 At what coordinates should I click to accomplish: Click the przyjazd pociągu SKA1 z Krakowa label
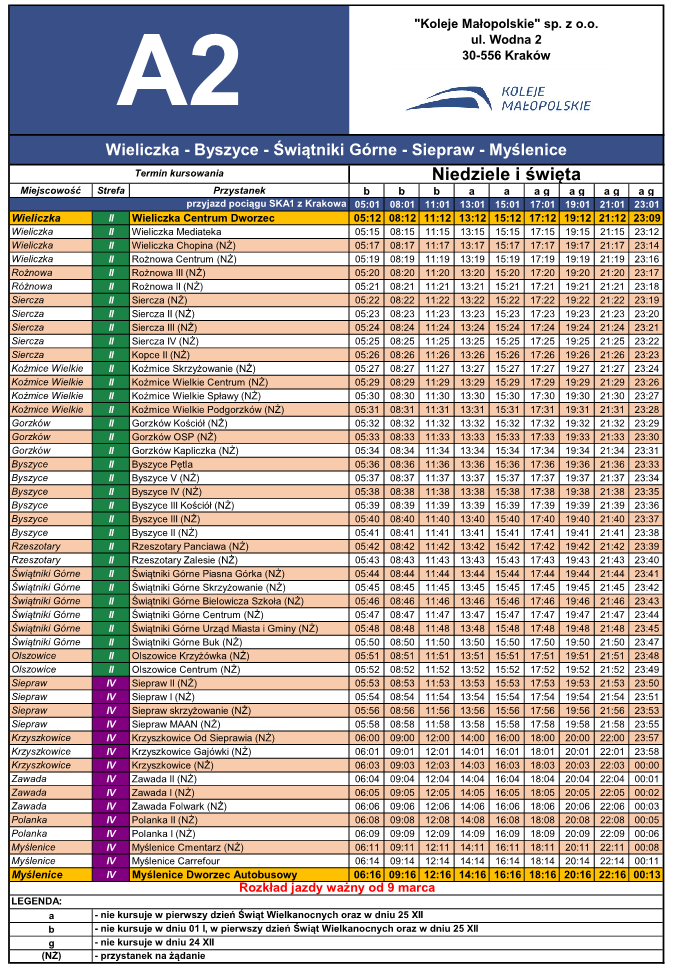266,203
